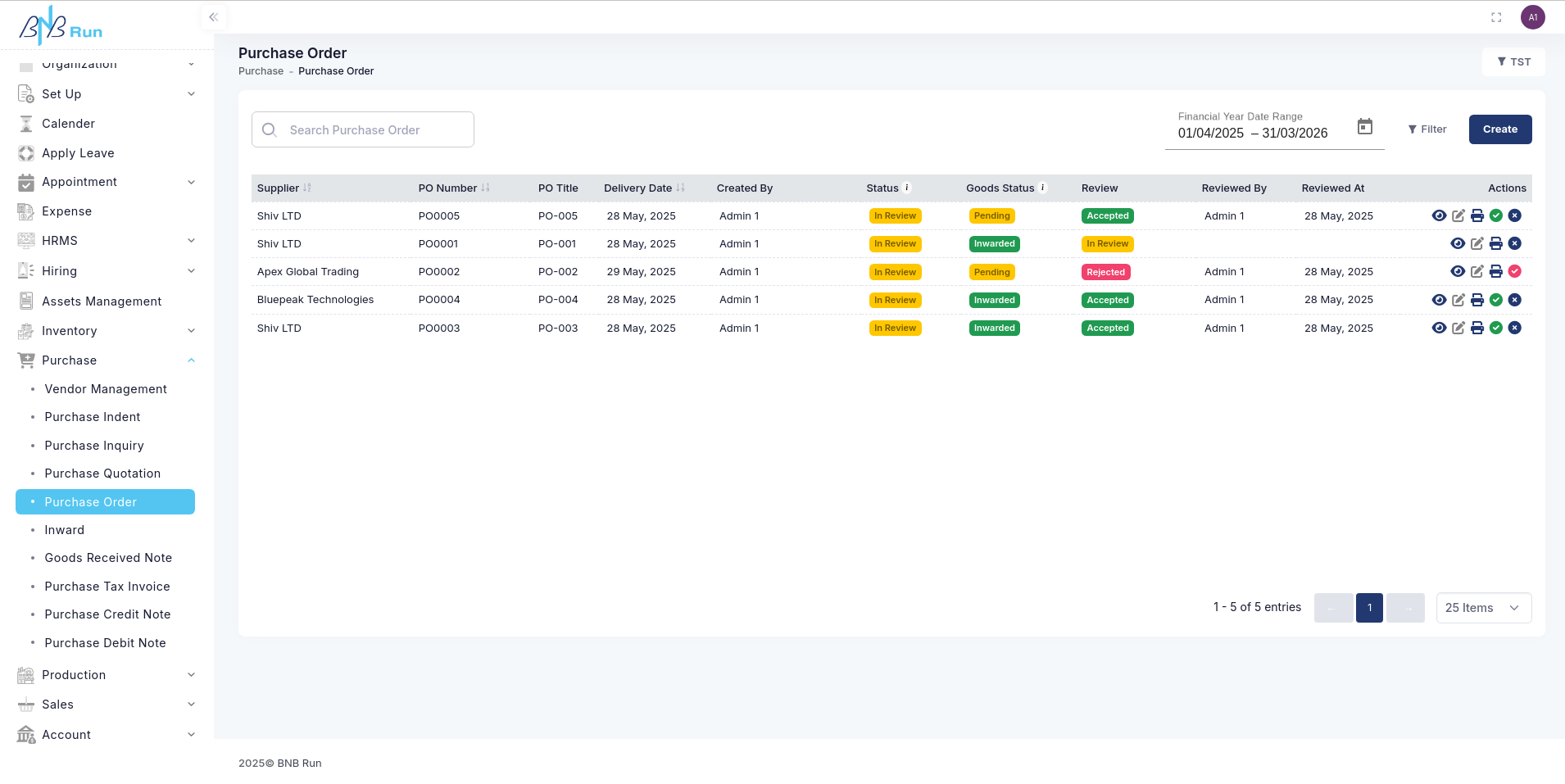Go to page 1 in pagination
Screen dimensions: 1565x784
1369,608
